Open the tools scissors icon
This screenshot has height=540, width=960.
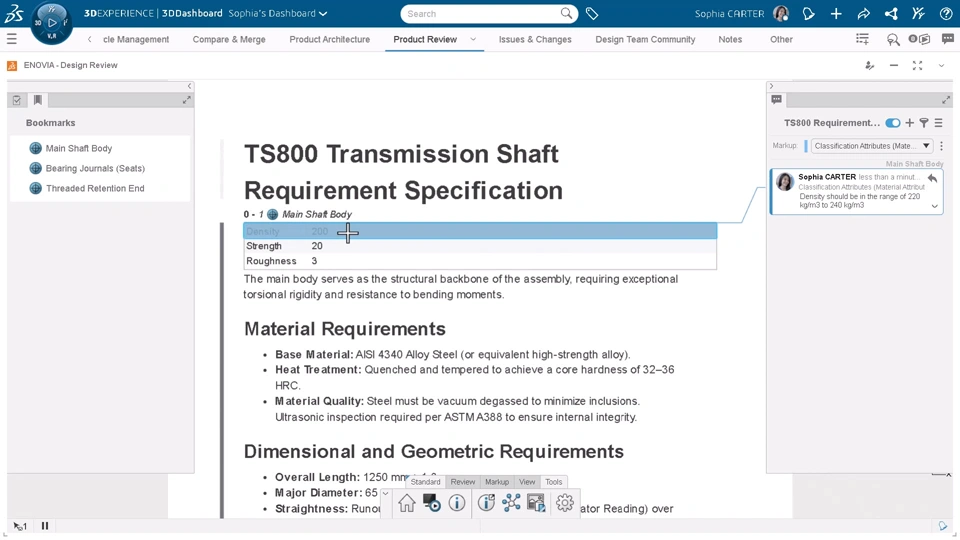point(918,13)
